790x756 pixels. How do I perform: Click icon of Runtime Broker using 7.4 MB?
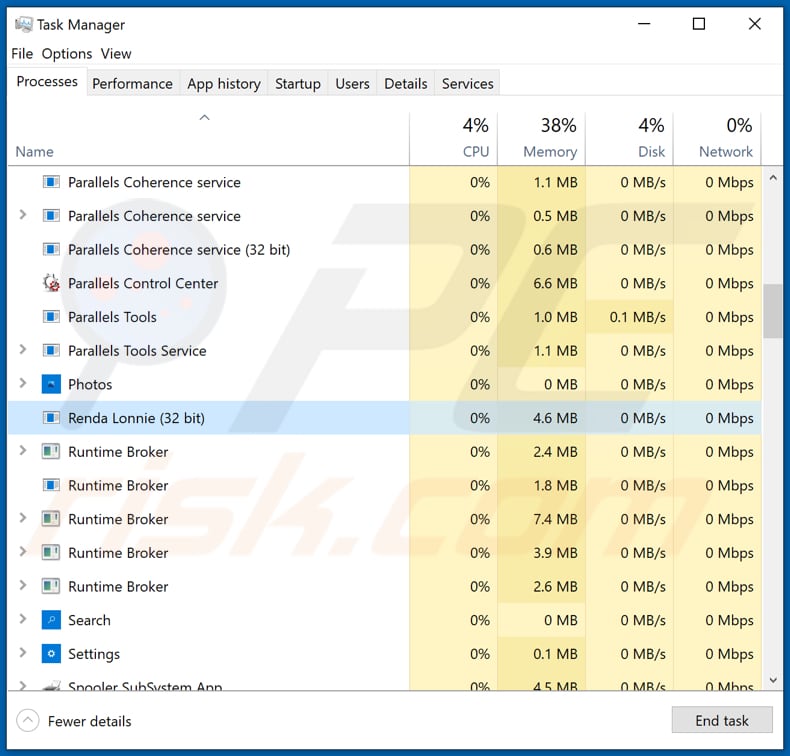click(51, 519)
